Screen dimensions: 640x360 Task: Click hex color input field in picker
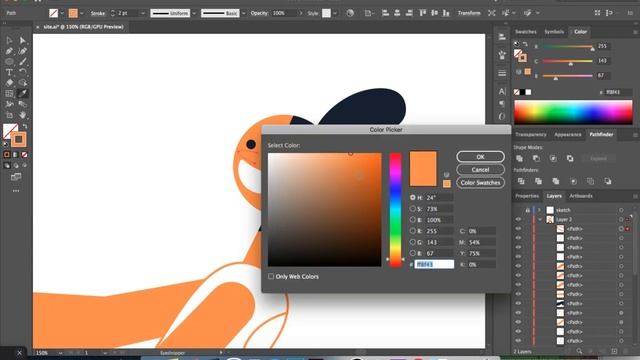coord(434,264)
